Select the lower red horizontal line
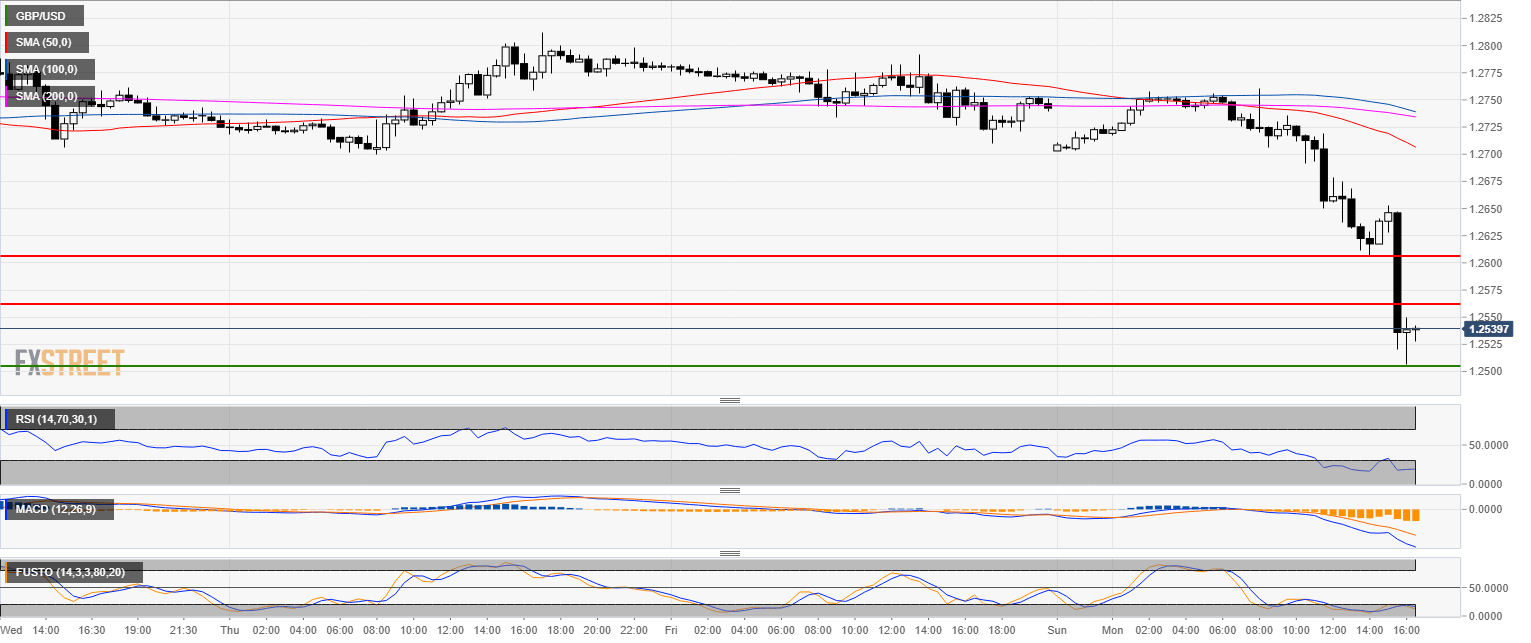This screenshot has width=1531, height=643. tap(700, 303)
